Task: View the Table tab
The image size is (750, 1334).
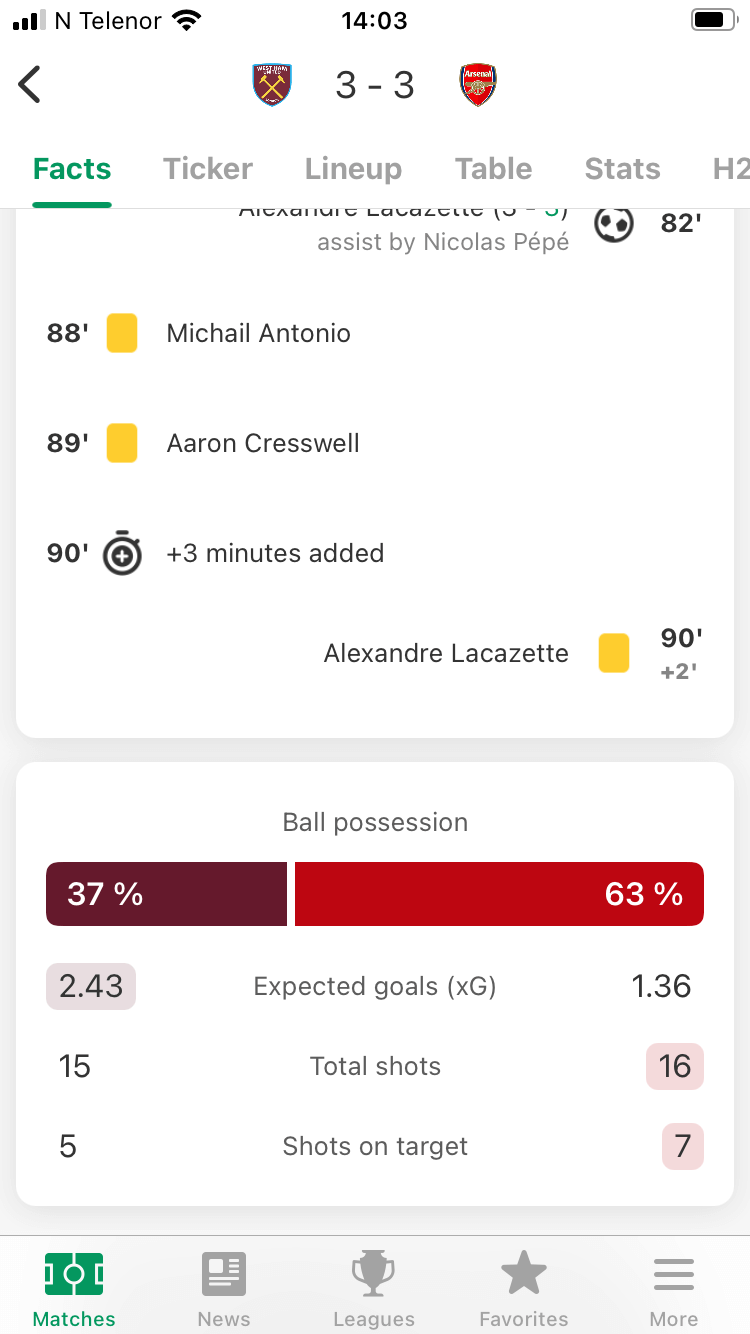Action: click(x=493, y=168)
